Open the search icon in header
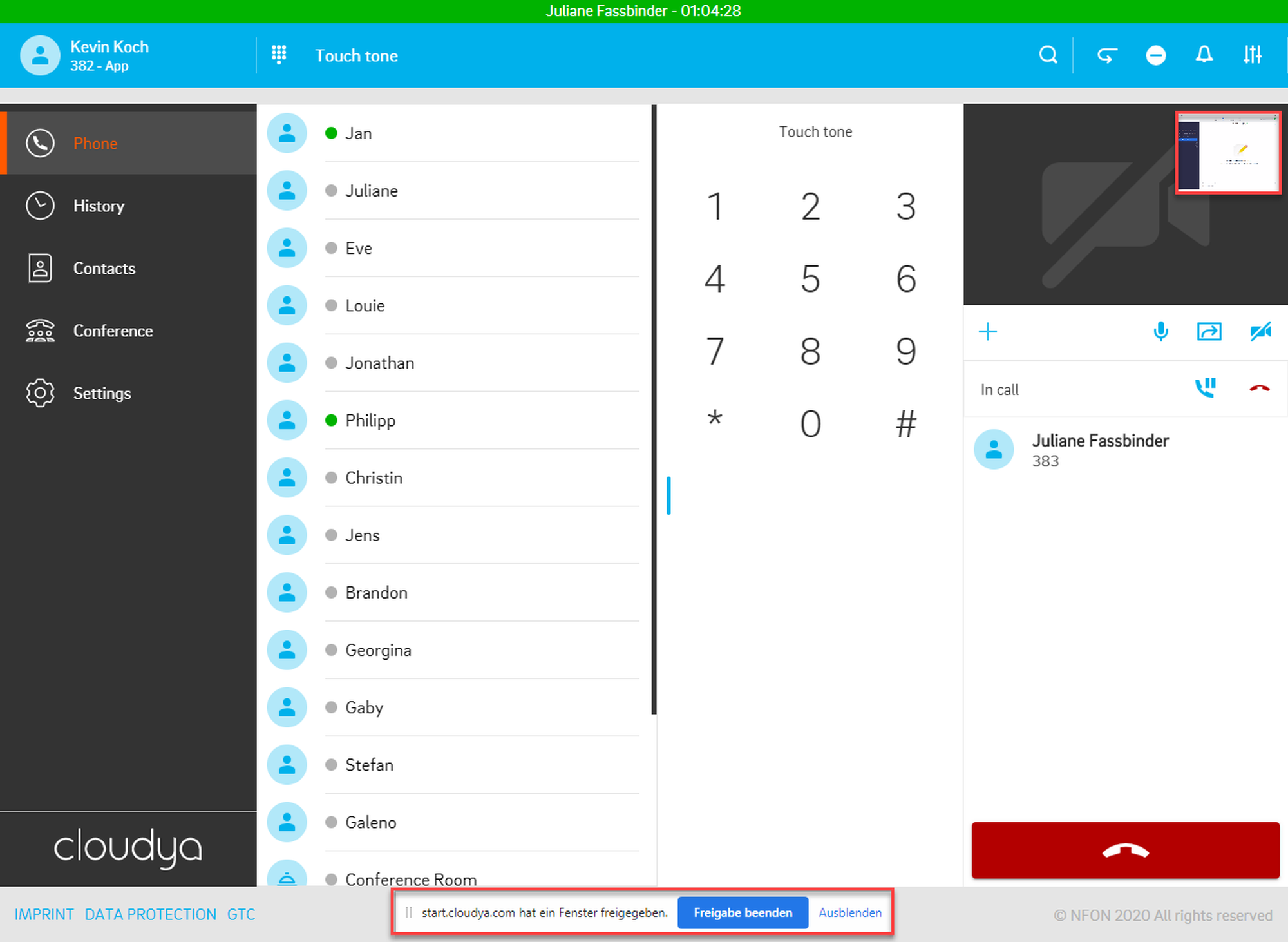Viewport: 1288px width, 942px height. tap(1048, 55)
